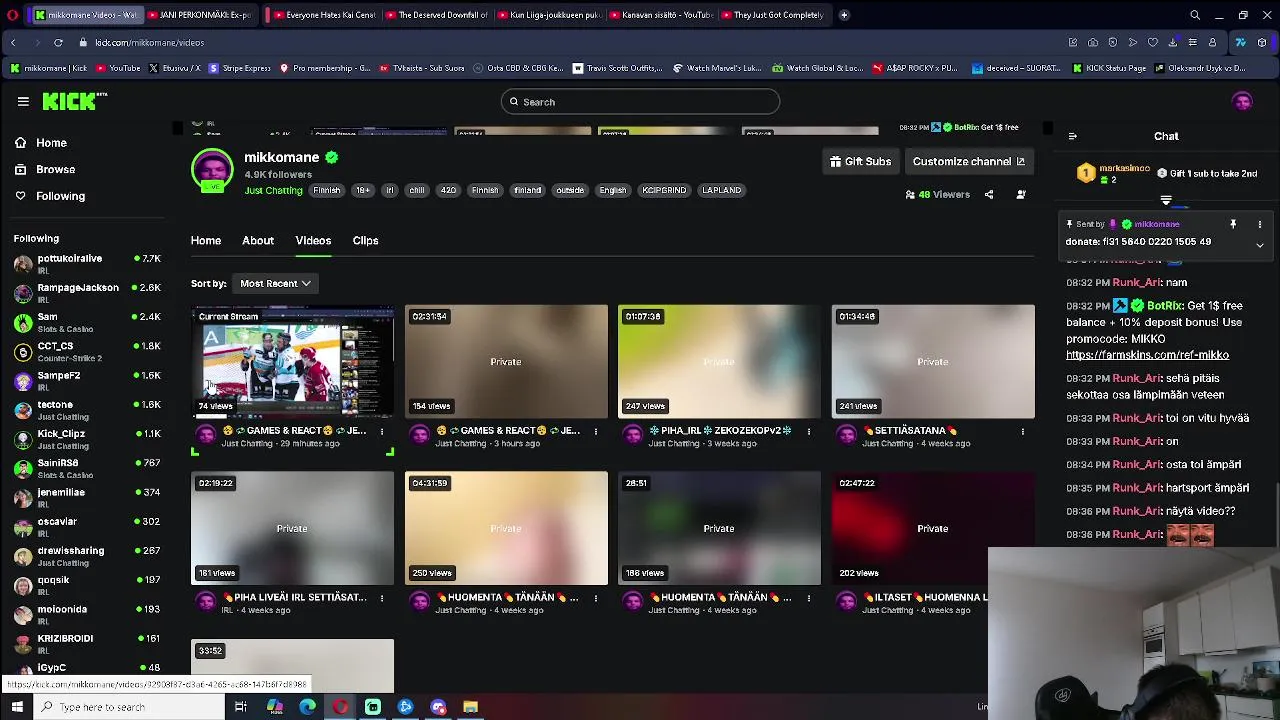Open the 01:07:38 private video thumbnail
Image resolution: width=1280 pixels, height=720 pixels.
(719, 361)
